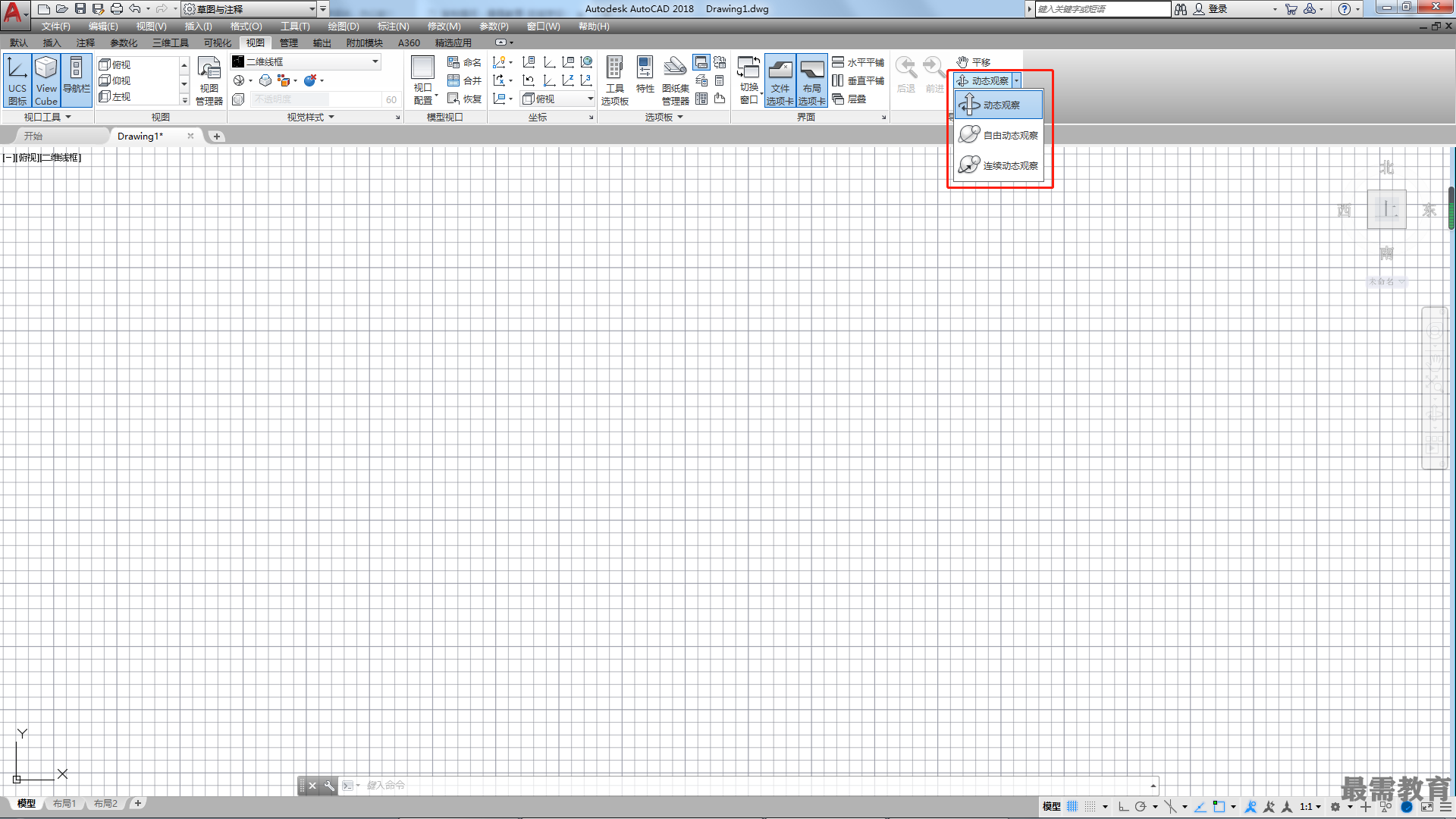1456x819 pixels.
Task: Expand the 视觉样式 panel title
Action: pyautogui.click(x=310, y=117)
